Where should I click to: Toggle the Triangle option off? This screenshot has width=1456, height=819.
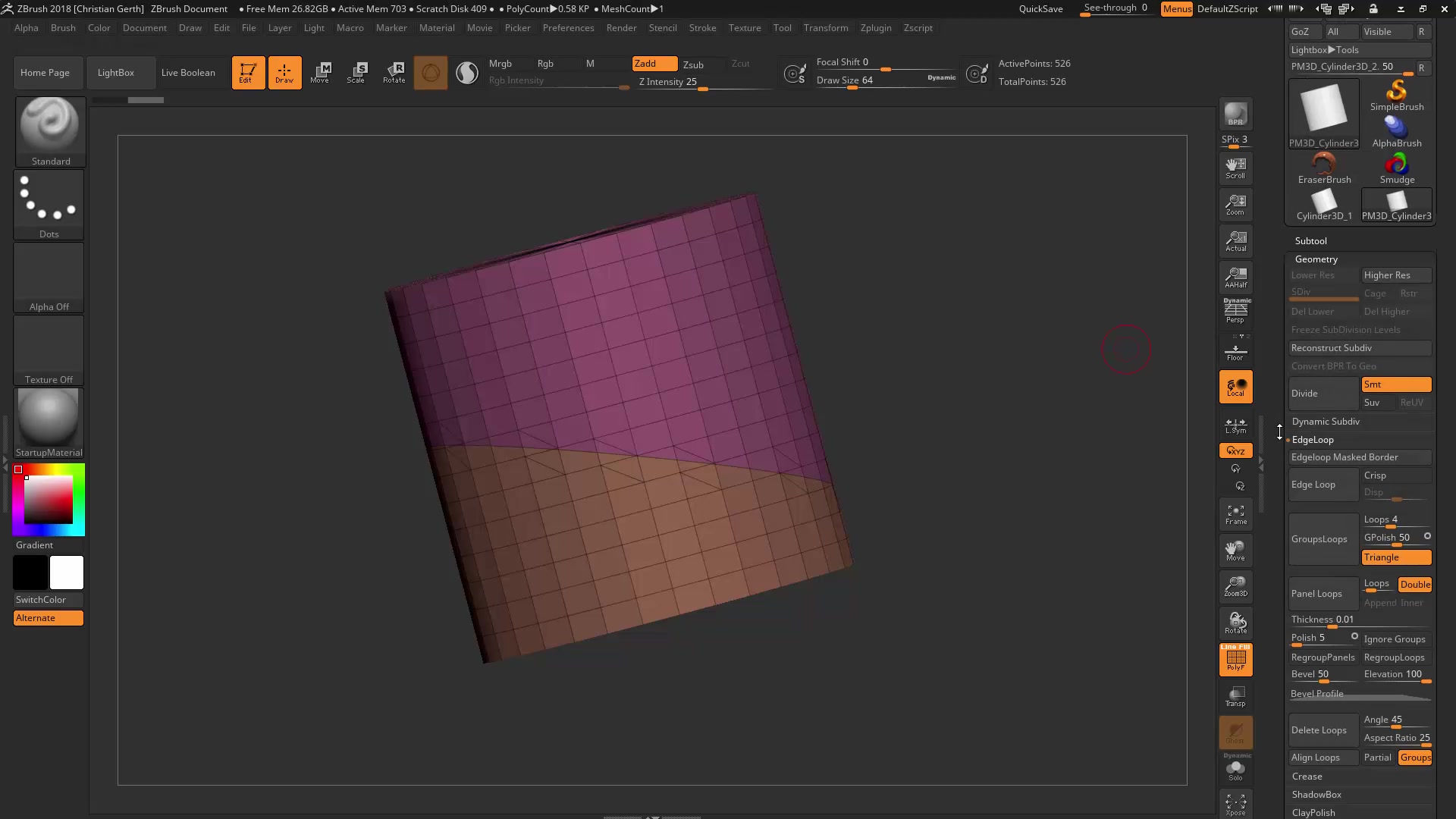click(1395, 557)
